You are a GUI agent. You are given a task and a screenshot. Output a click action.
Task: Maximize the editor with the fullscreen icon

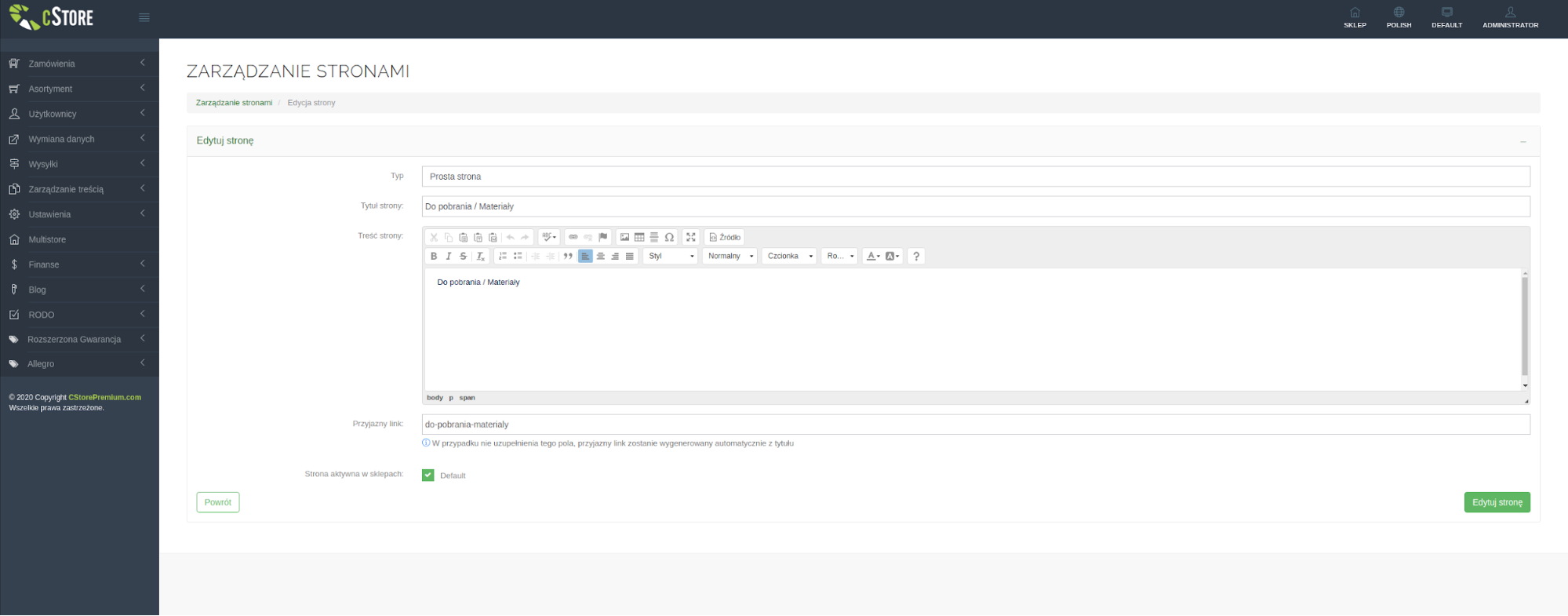coord(691,237)
